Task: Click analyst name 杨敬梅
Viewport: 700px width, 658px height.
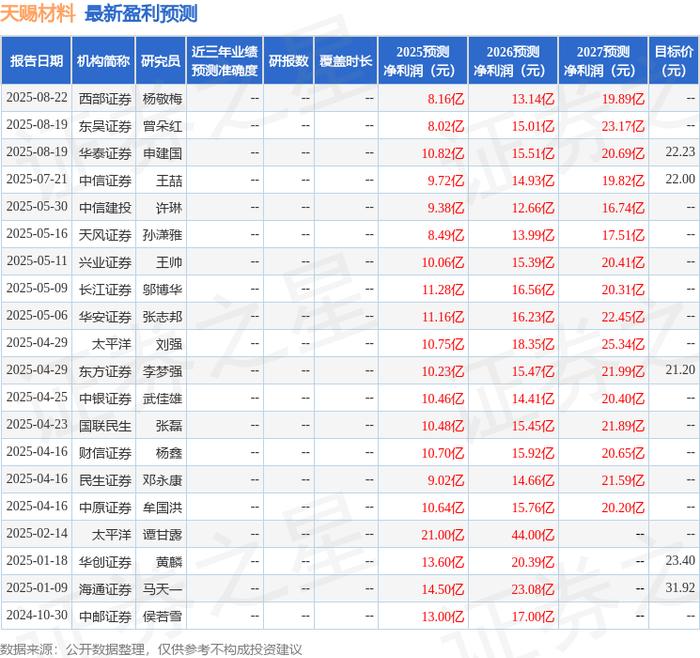Action: coord(162,99)
